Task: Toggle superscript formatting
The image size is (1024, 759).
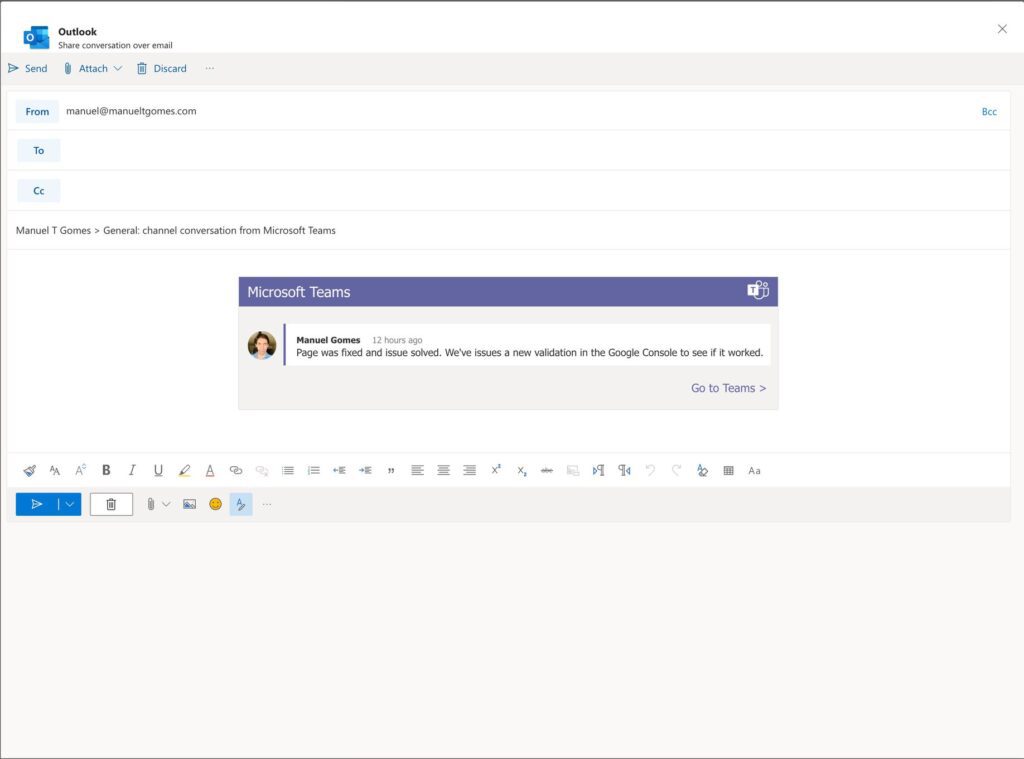Action: (x=496, y=470)
